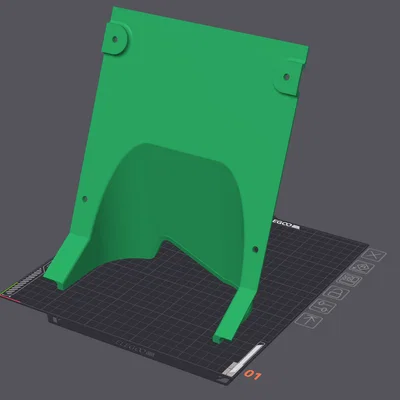Click the plate arrow icon below settings
The image size is (400, 400).
(309, 321)
